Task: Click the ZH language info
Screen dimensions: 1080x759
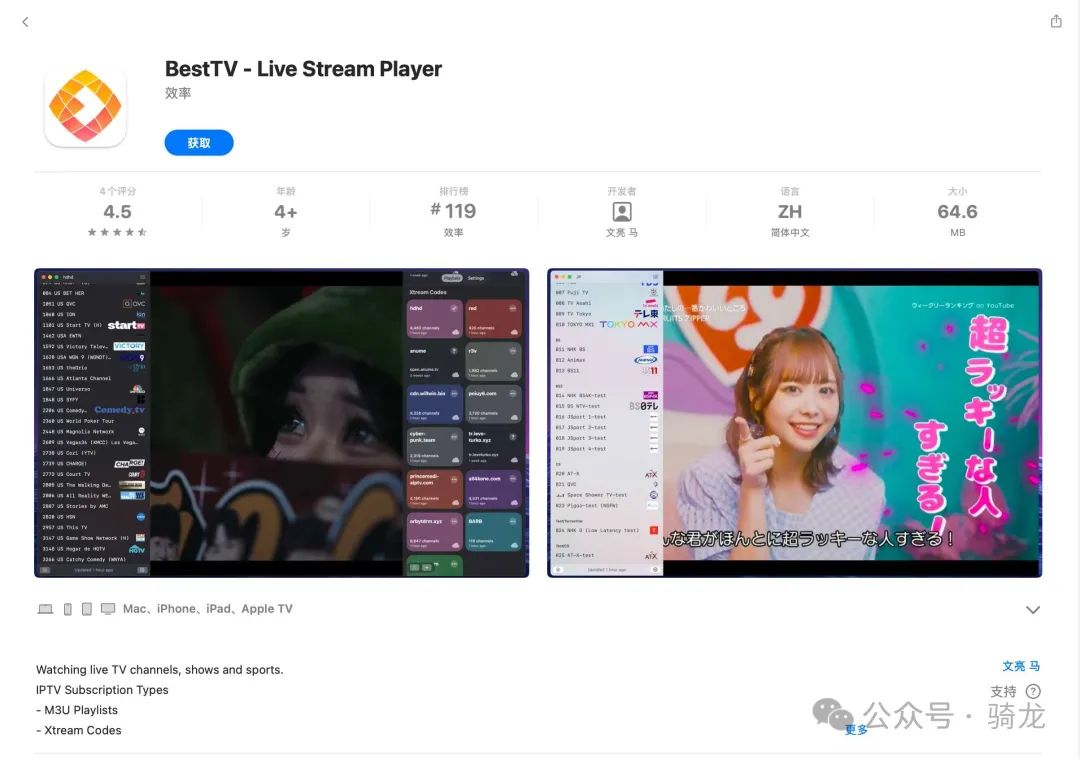Action: pyautogui.click(x=789, y=211)
